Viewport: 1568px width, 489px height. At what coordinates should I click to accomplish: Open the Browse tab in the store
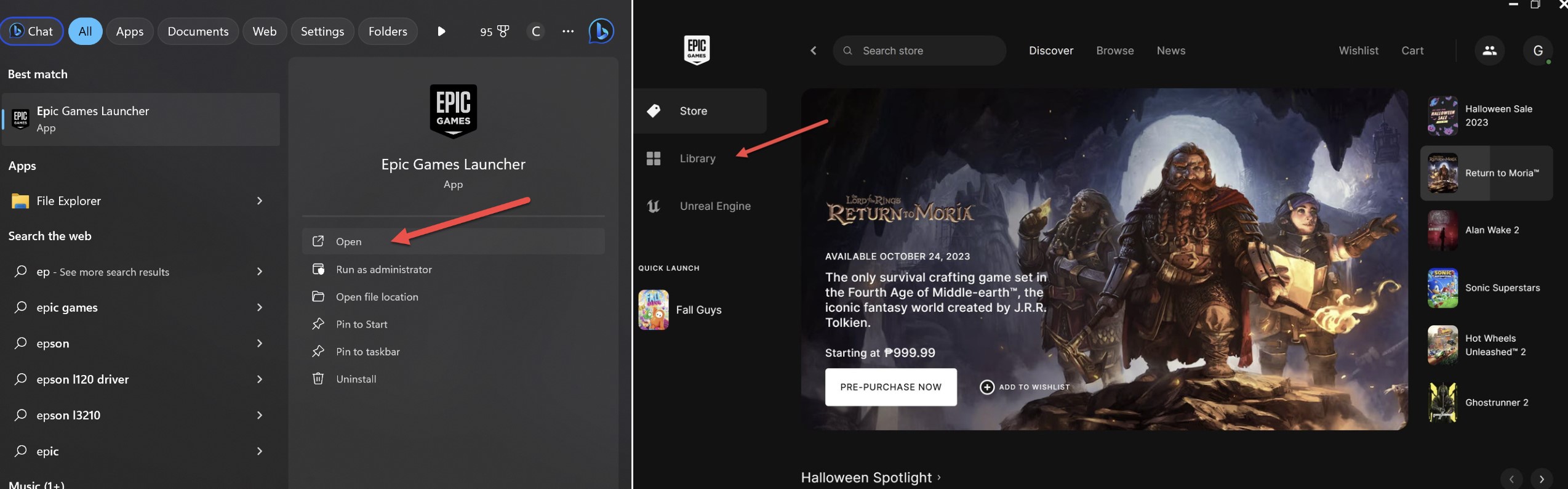[1114, 51]
